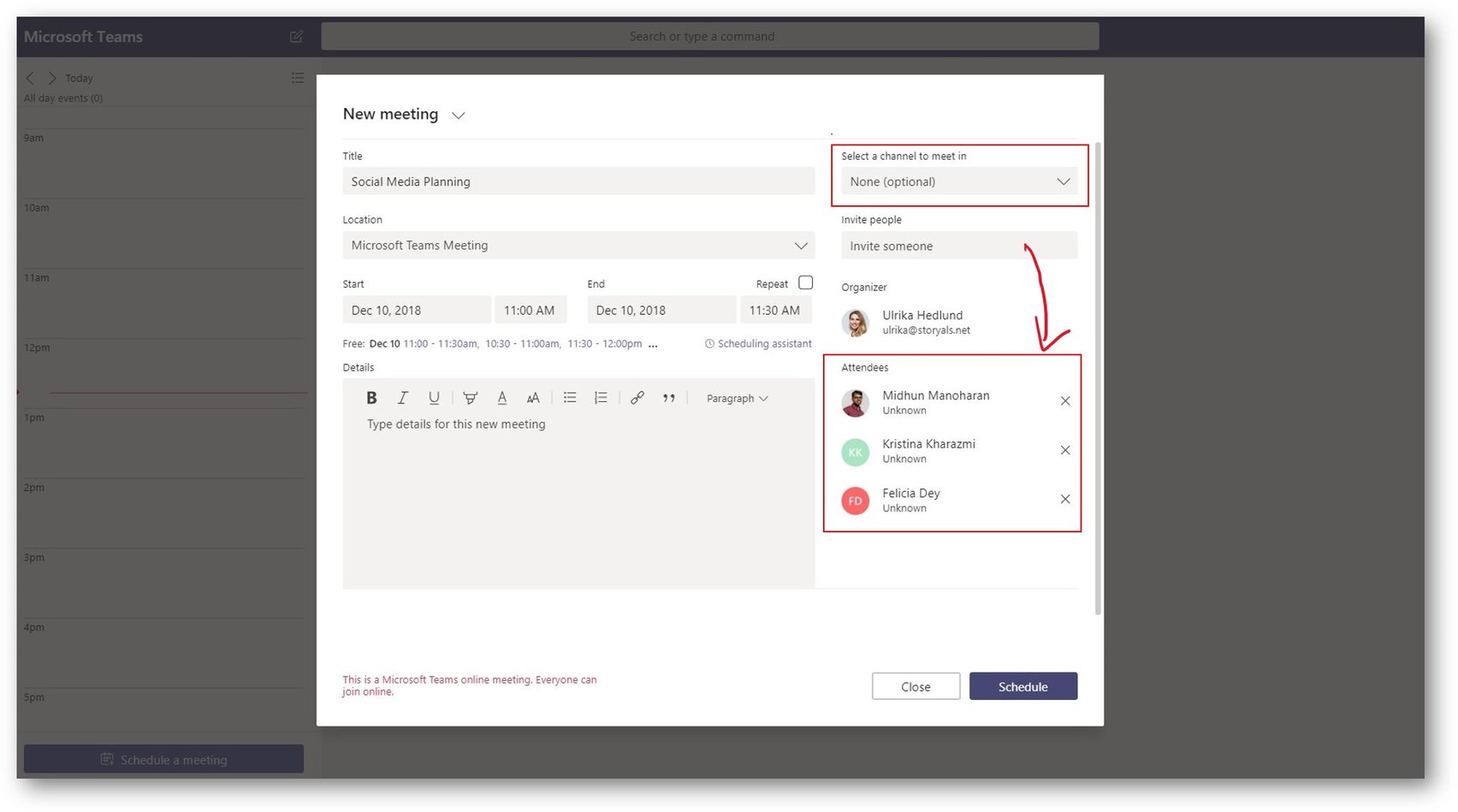Select free slot 11:30 - 12:00pm
This screenshot has width=1458, height=812.
coord(605,344)
